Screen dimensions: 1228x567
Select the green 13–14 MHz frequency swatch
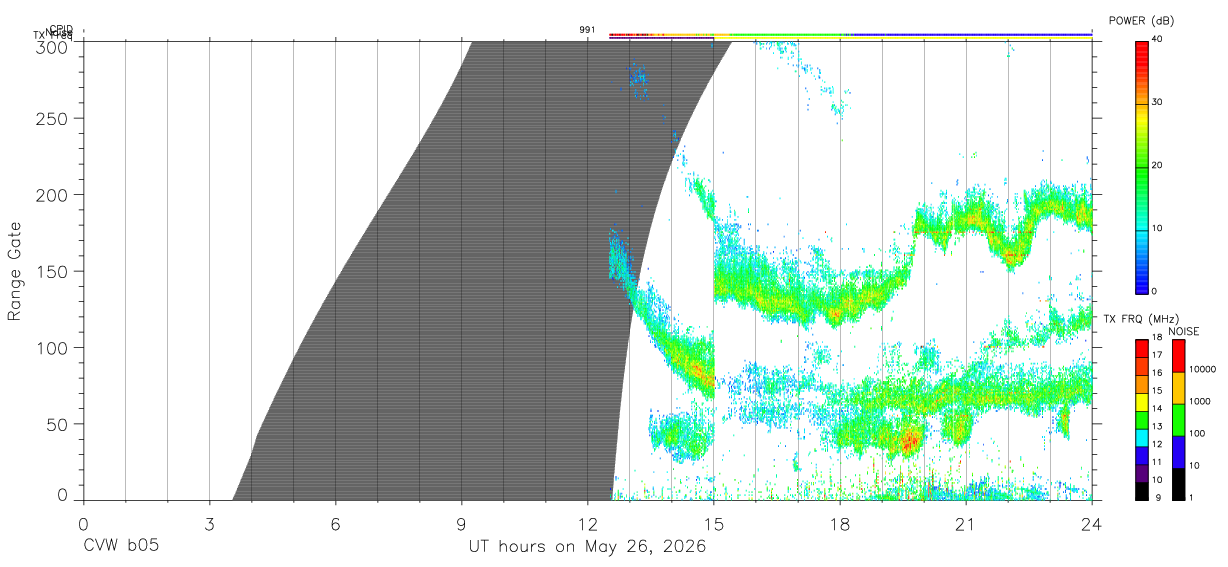tap(1141, 419)
